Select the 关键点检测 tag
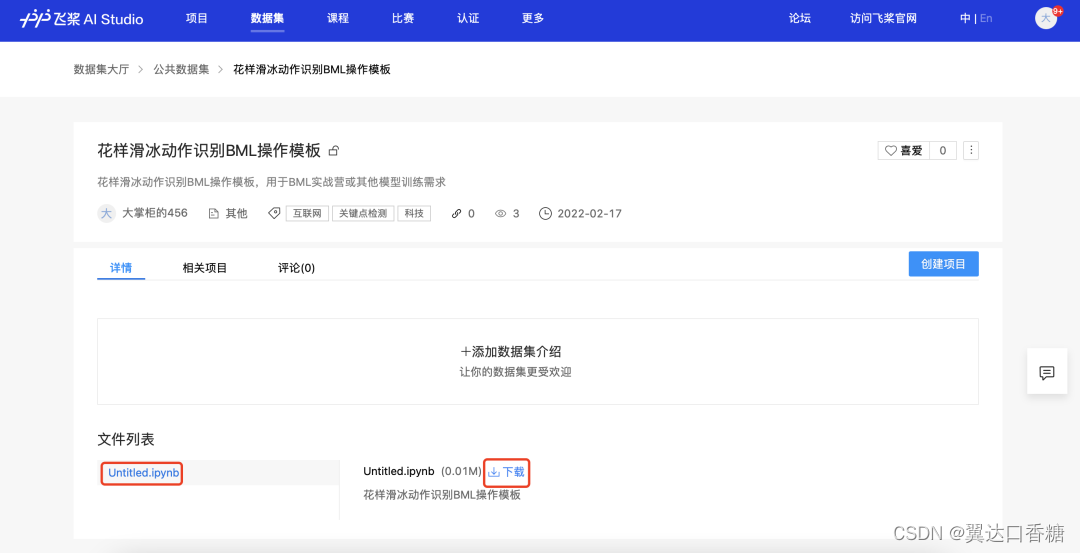Viewport: 1080px width, 553px height. (x=363, y=213)
